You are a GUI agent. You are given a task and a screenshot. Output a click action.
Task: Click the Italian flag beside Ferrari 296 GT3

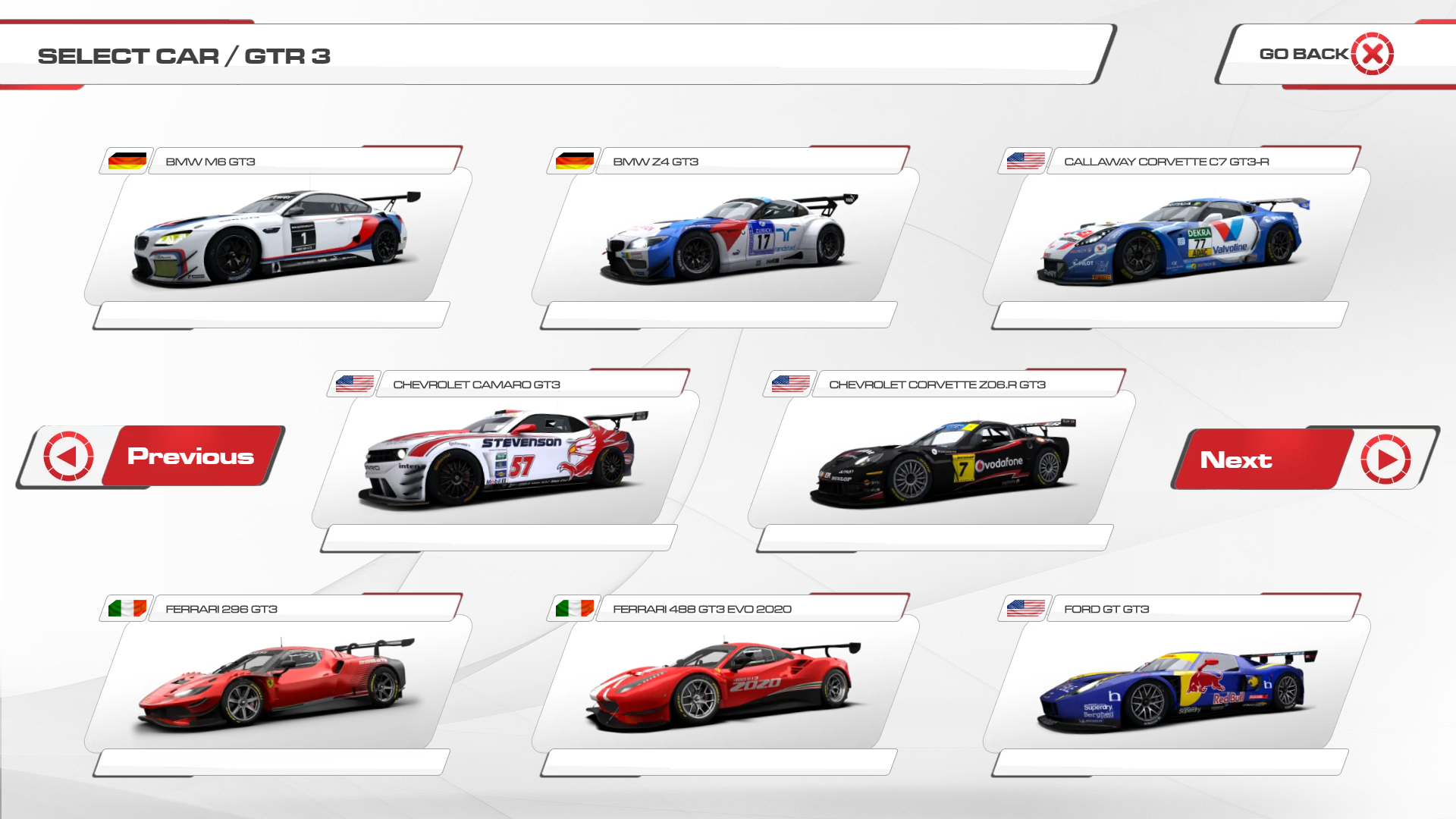click(127, 609)
